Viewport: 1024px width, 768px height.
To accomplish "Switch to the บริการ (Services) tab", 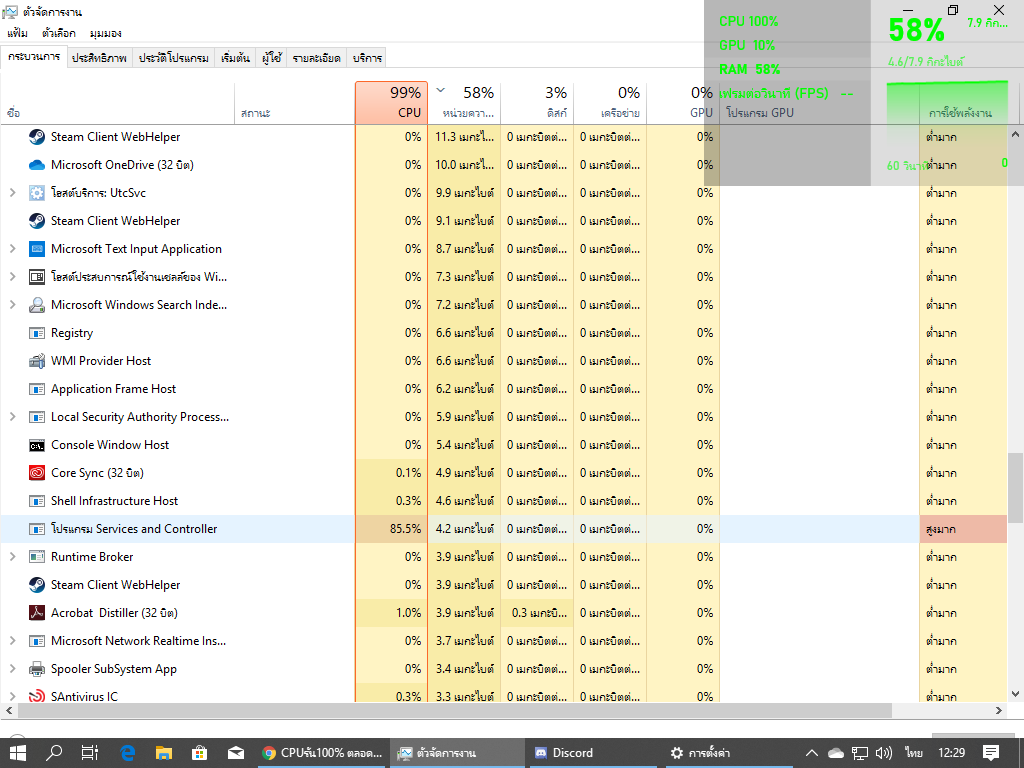I will click(367, 57).
